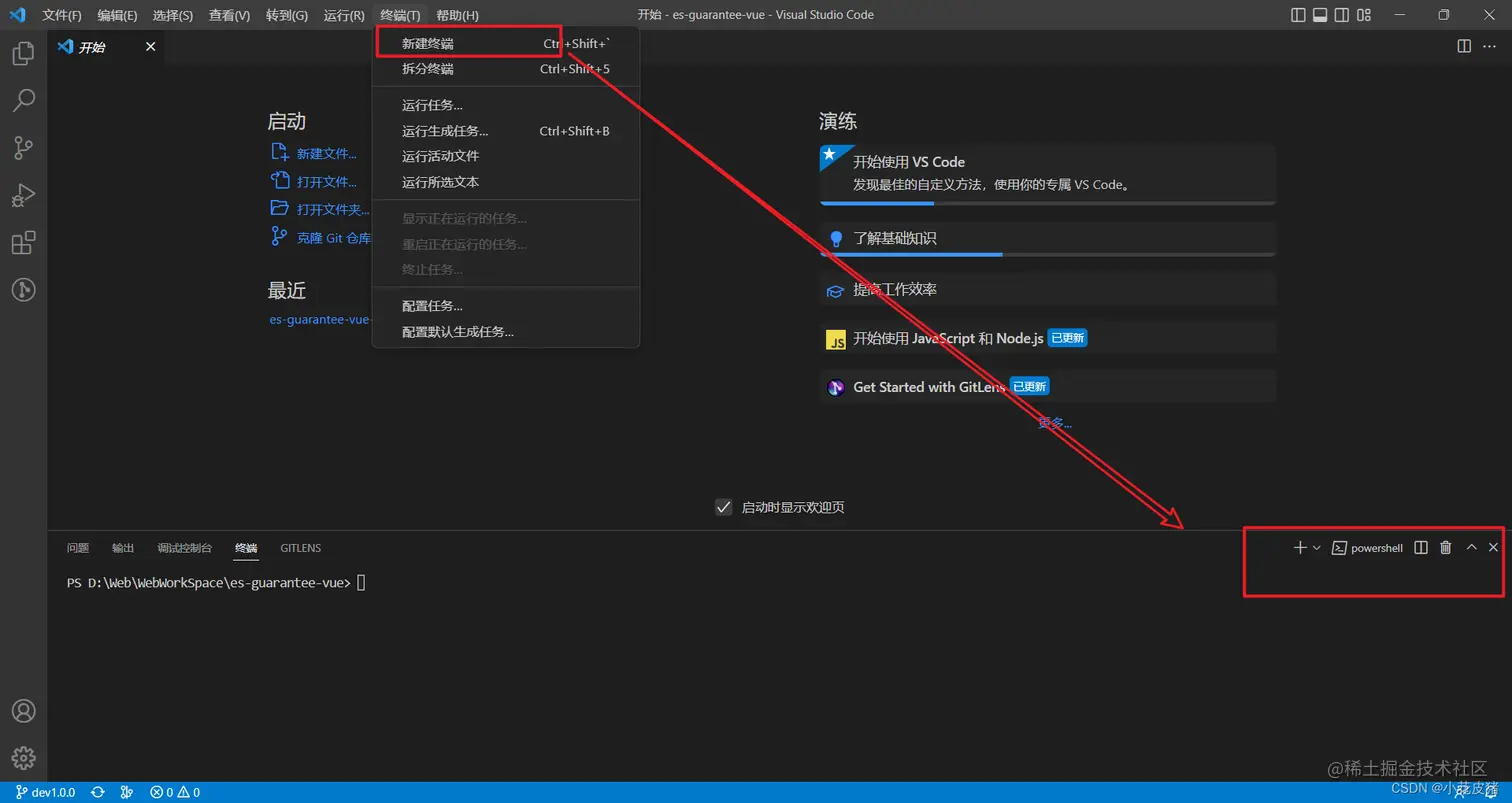Open terminal launch profile dropdown arrow
The width and height of the screenshot is (1512, 803).
[x=1317, y=548]
